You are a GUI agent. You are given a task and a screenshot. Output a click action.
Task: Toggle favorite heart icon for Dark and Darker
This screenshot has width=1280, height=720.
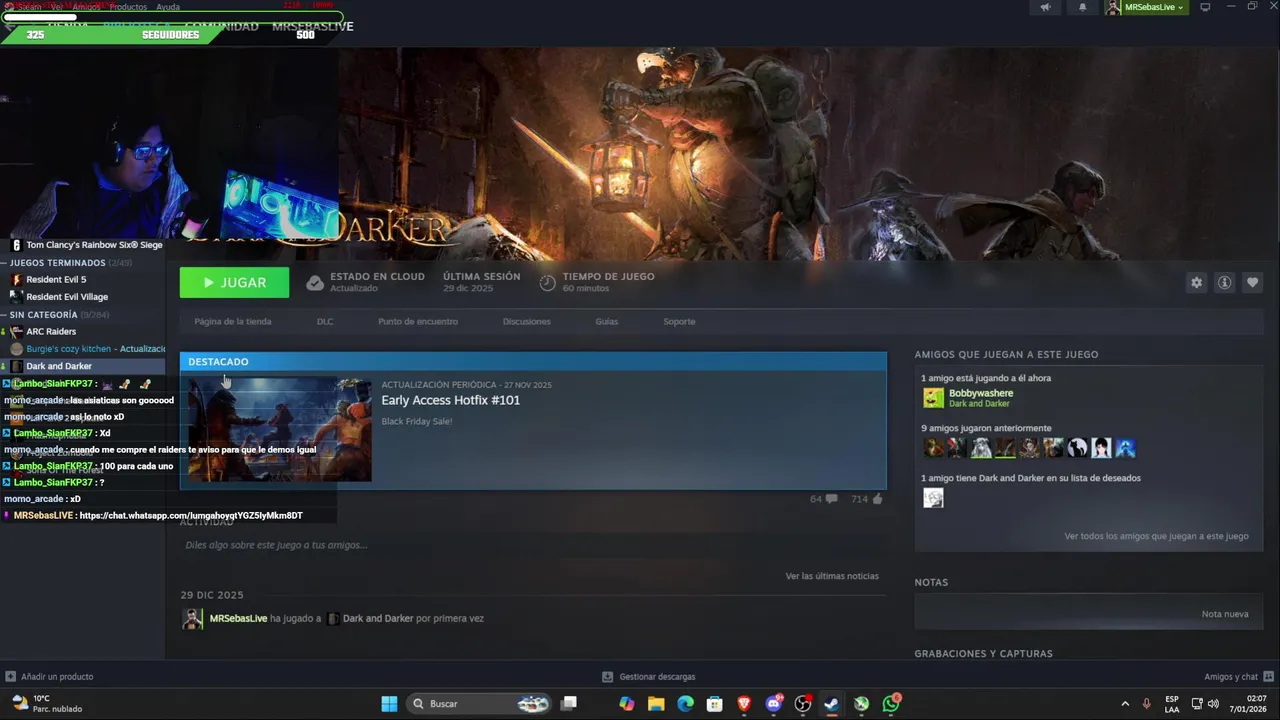(1252, 283)
